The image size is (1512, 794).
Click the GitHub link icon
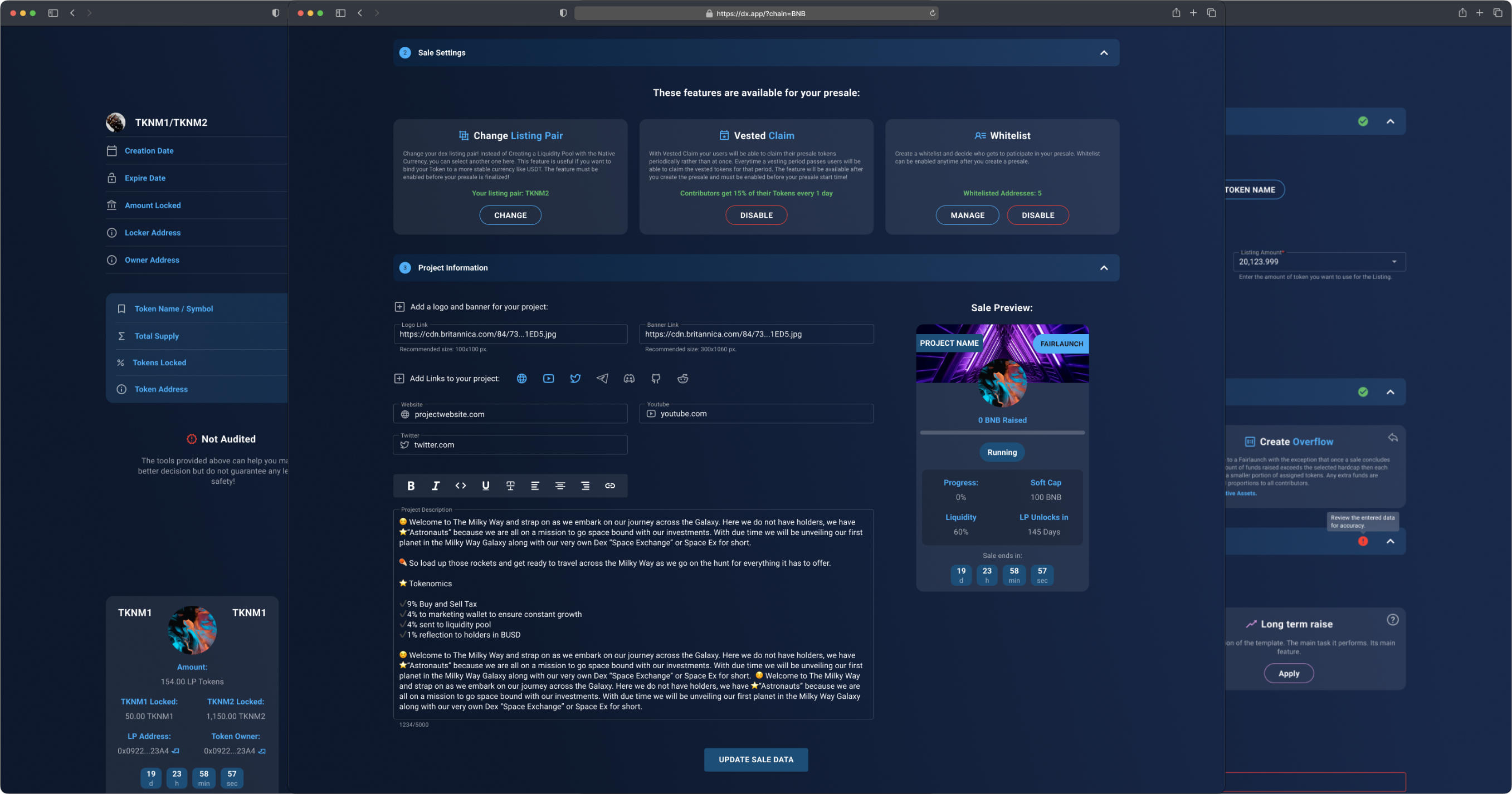(x=656, y=379)
